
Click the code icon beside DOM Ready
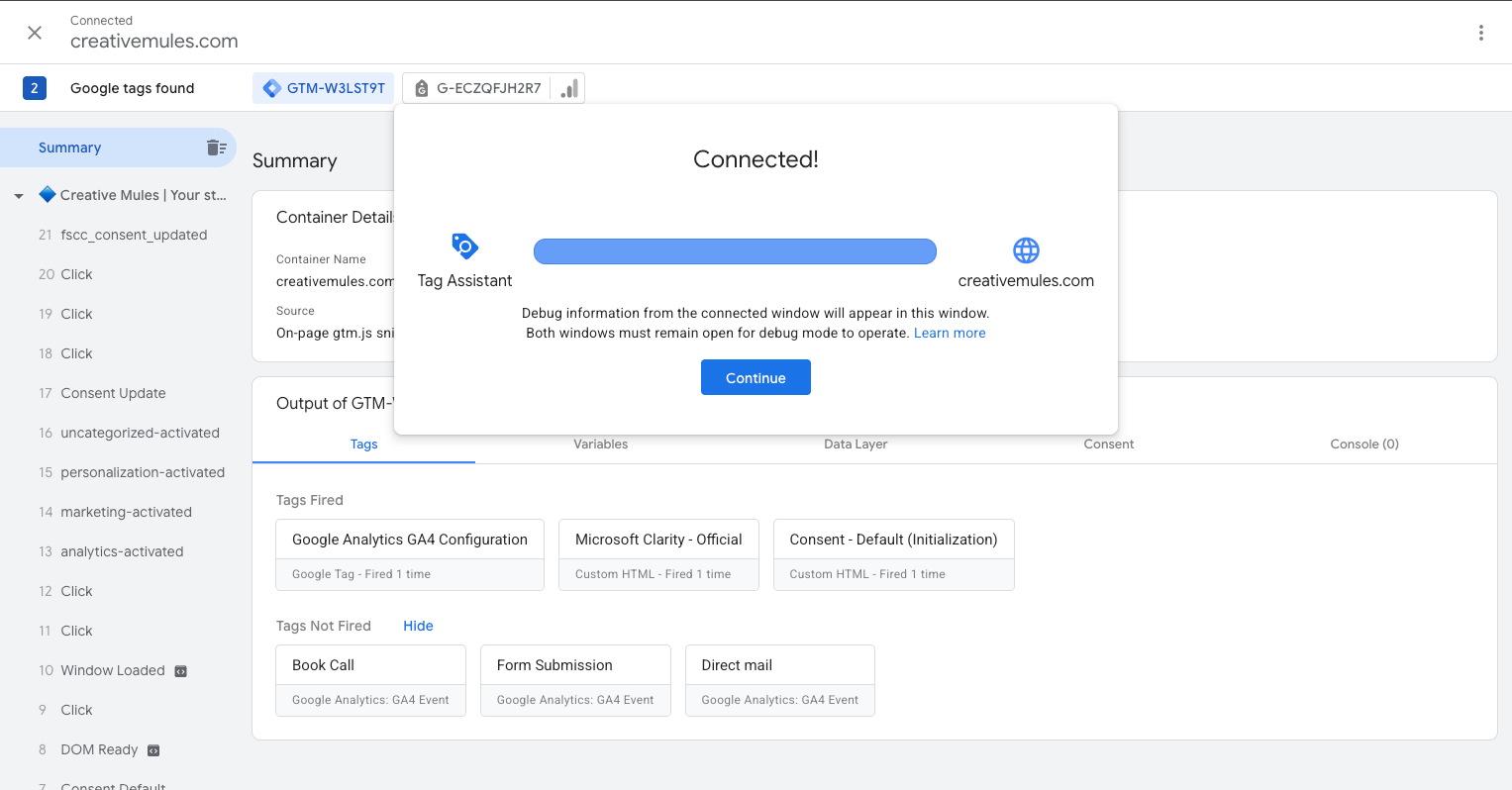(153, 750)
